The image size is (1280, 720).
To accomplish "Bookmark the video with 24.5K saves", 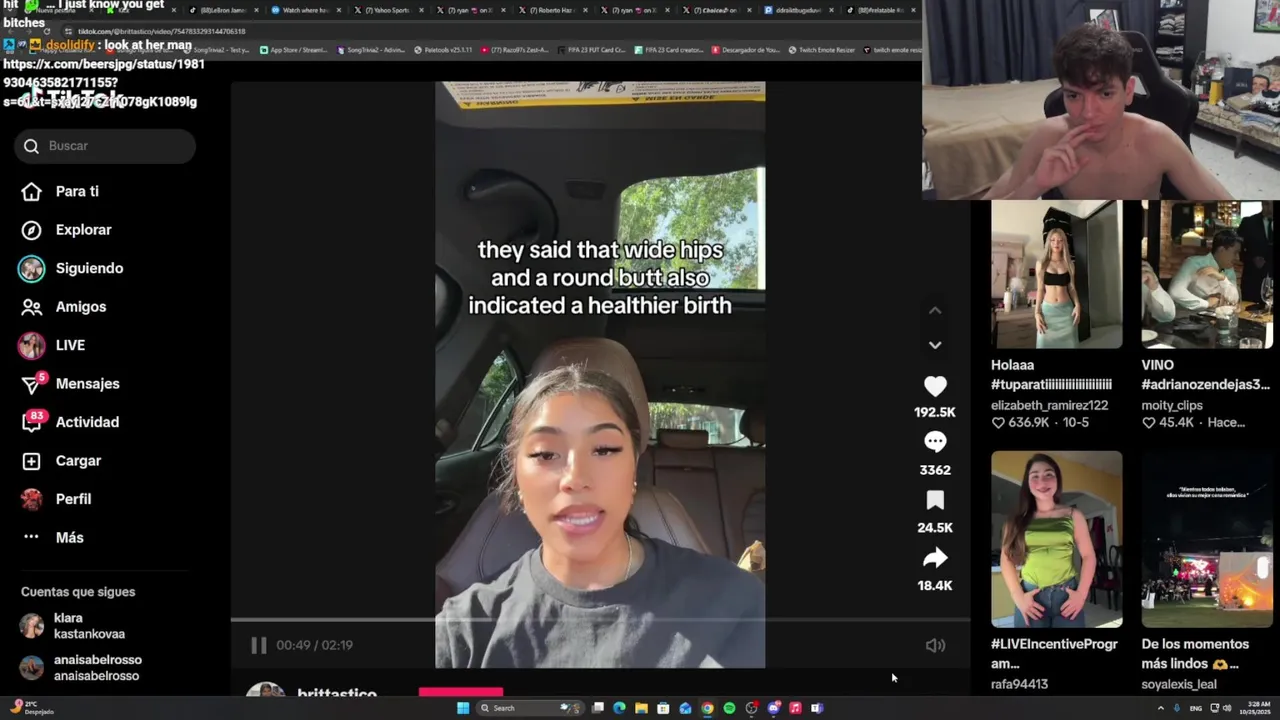I will pos(935,500).
